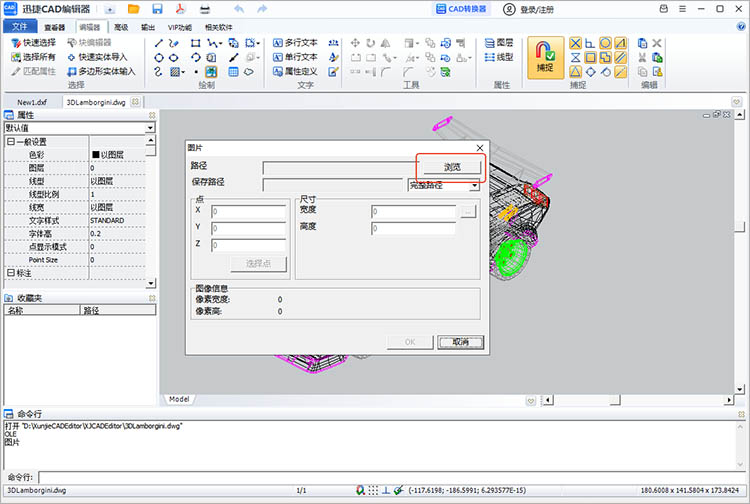Viewport: 750px width, 504px height.
Task: Click the 浏览 browse button
Action: [452, 167]
